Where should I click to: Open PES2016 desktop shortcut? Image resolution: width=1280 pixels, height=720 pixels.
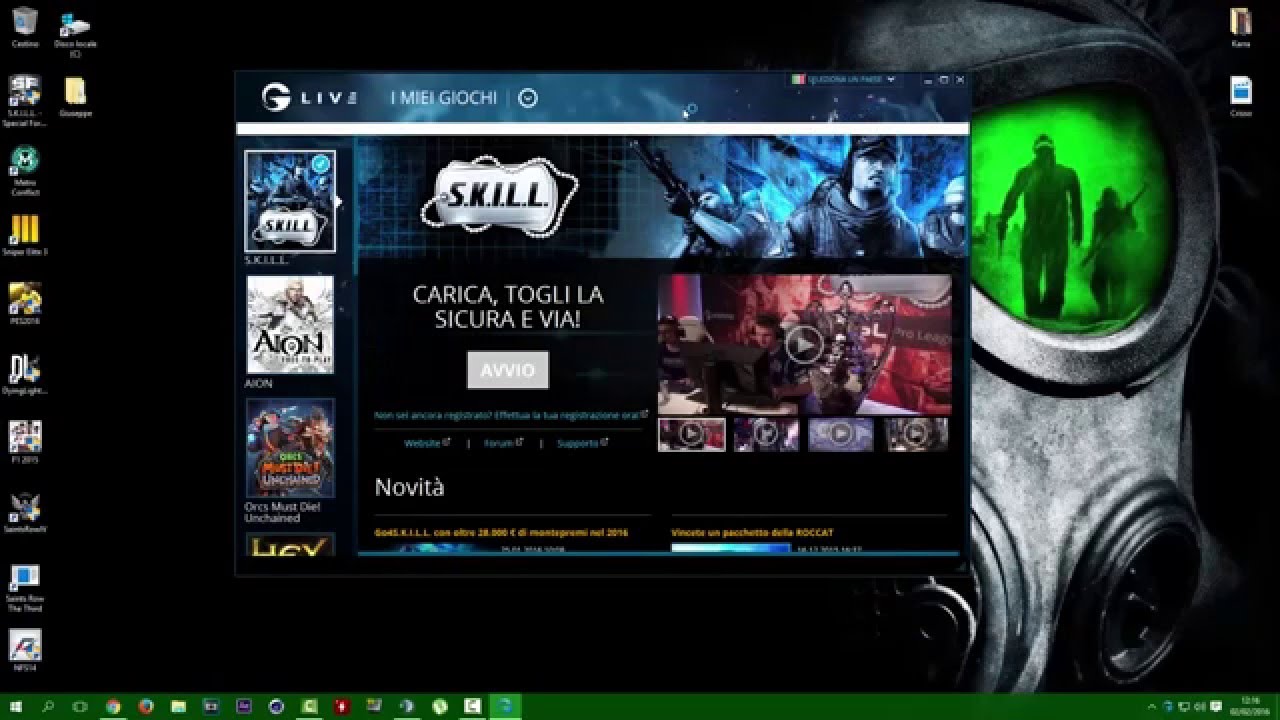pos(25,304)
